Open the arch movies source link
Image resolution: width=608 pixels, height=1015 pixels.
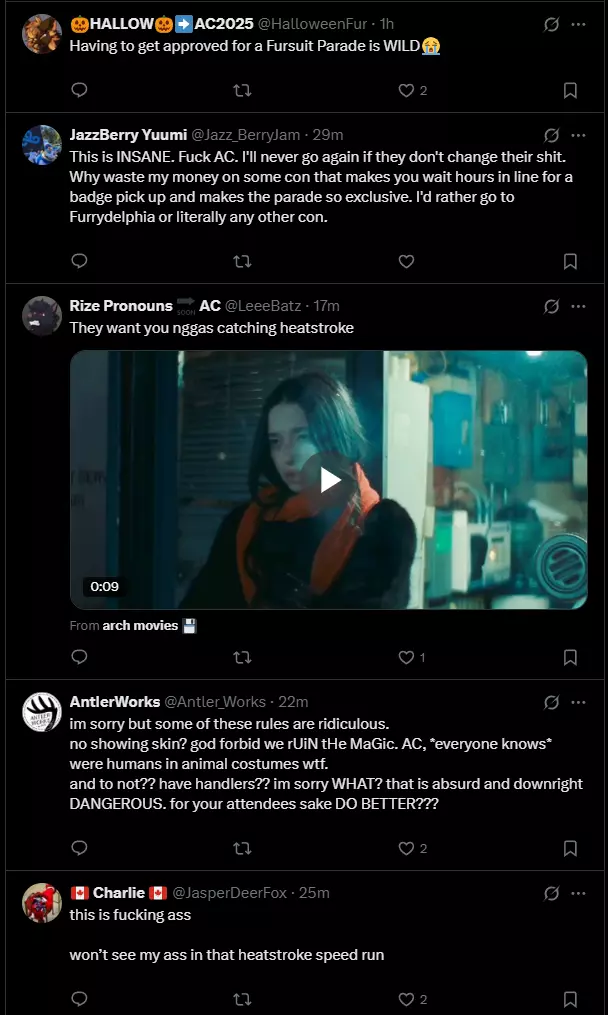[140, 625]
